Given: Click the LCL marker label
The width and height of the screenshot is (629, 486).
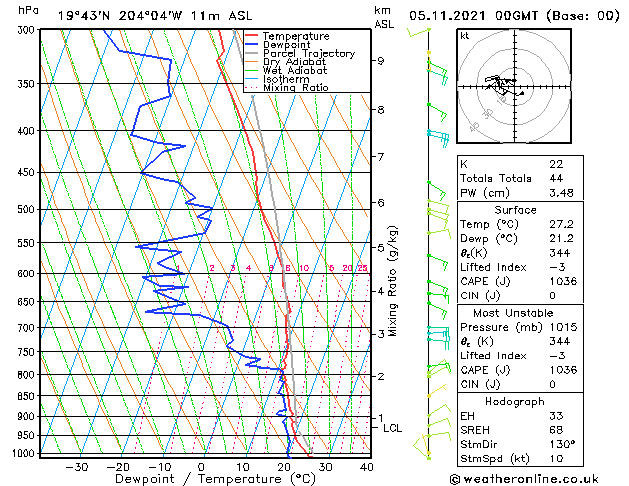Looking at the screenshot, I should [x=392, y=428].
